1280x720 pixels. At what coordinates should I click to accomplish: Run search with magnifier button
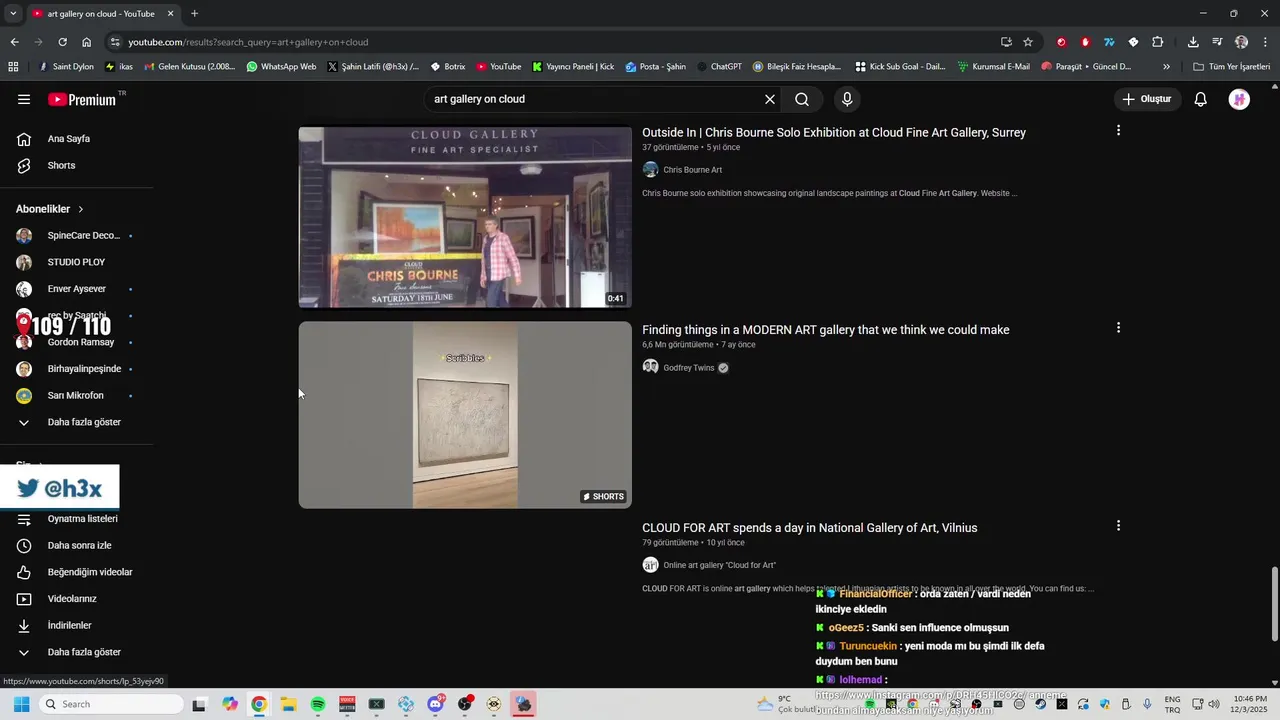click(x=802, y=99)
